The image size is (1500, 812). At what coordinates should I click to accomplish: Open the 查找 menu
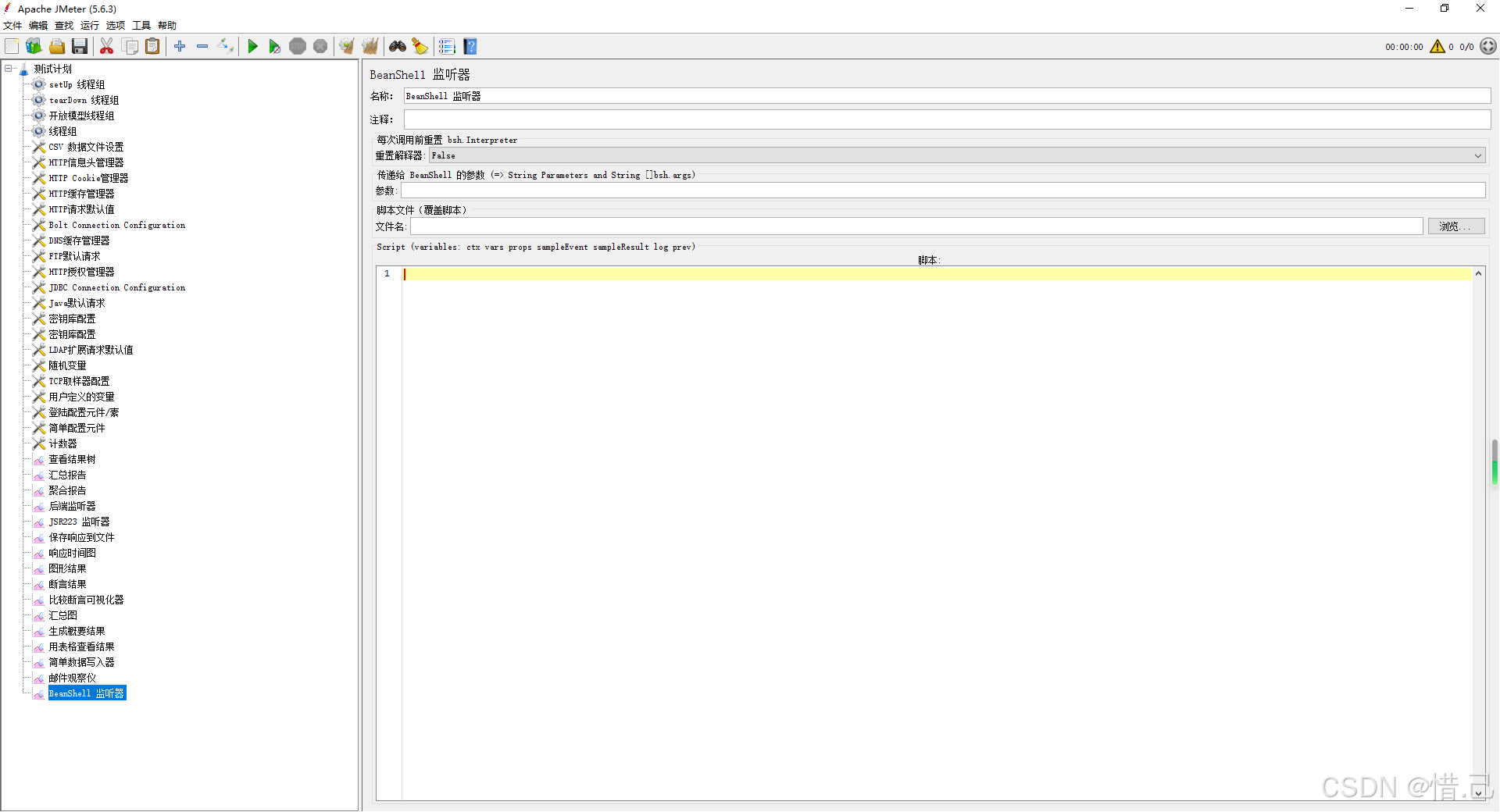tap(64, 26)
